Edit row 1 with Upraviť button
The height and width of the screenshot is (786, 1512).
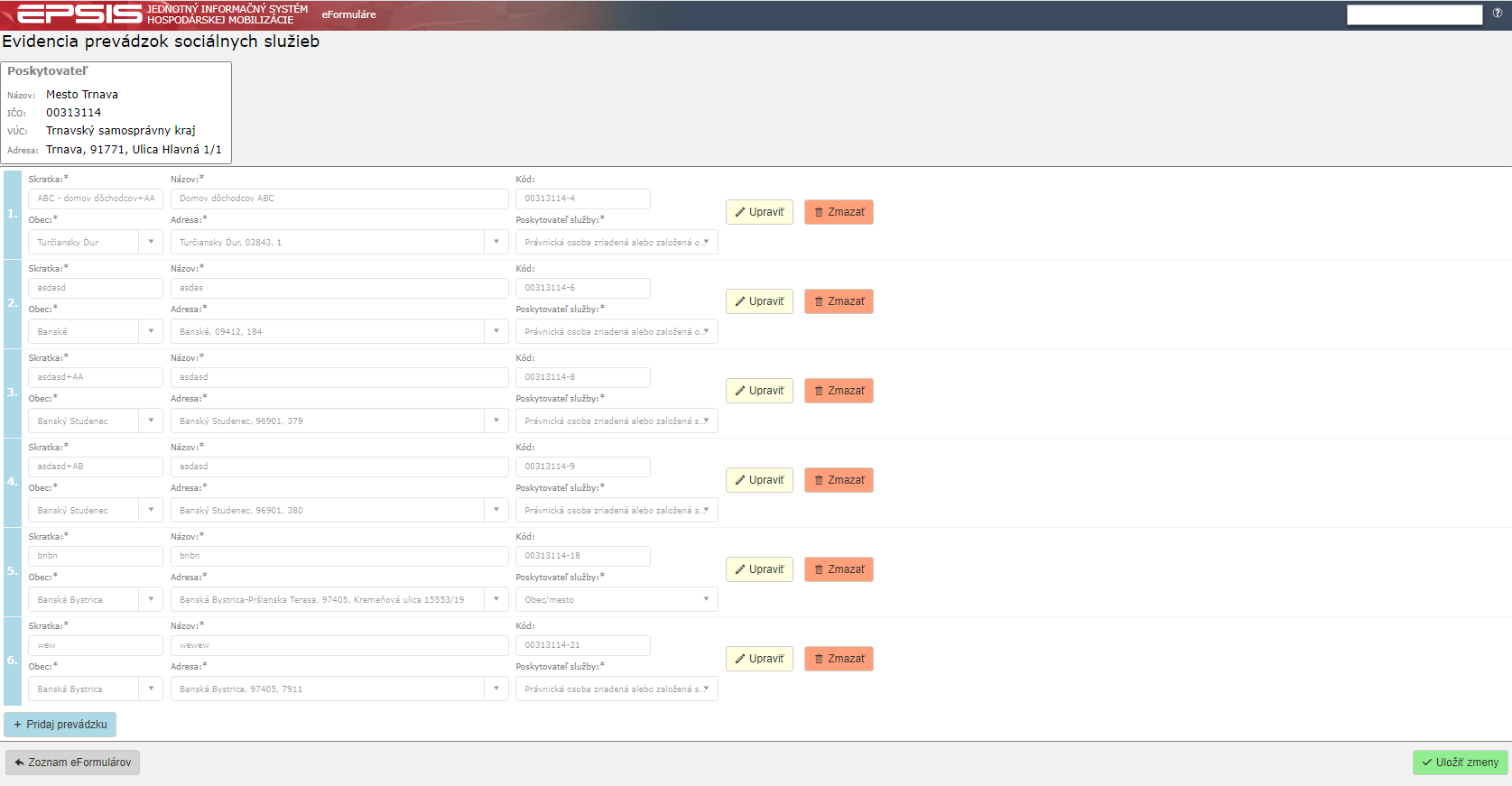pyautogui.click(x=759, y=212)
